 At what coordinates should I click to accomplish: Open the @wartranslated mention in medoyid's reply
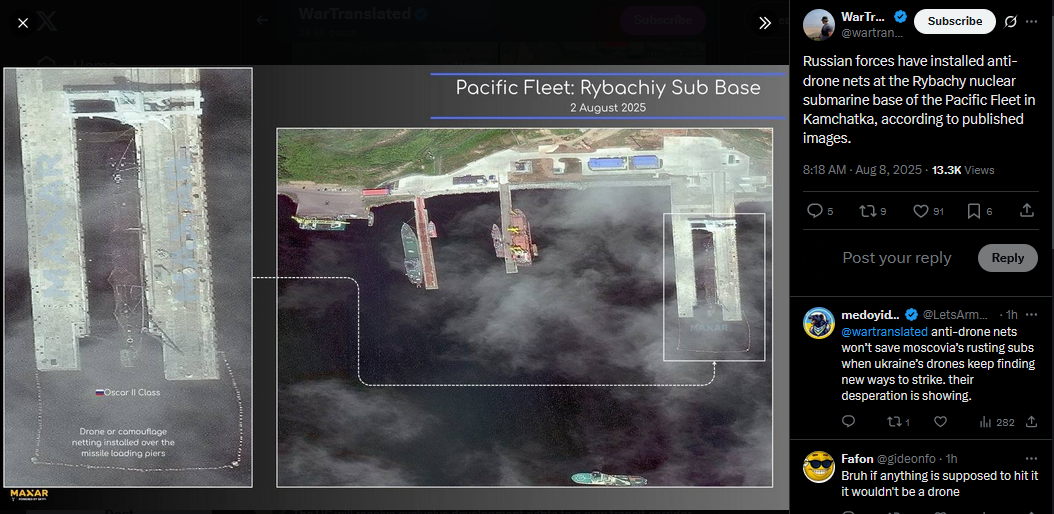point(885,331)
